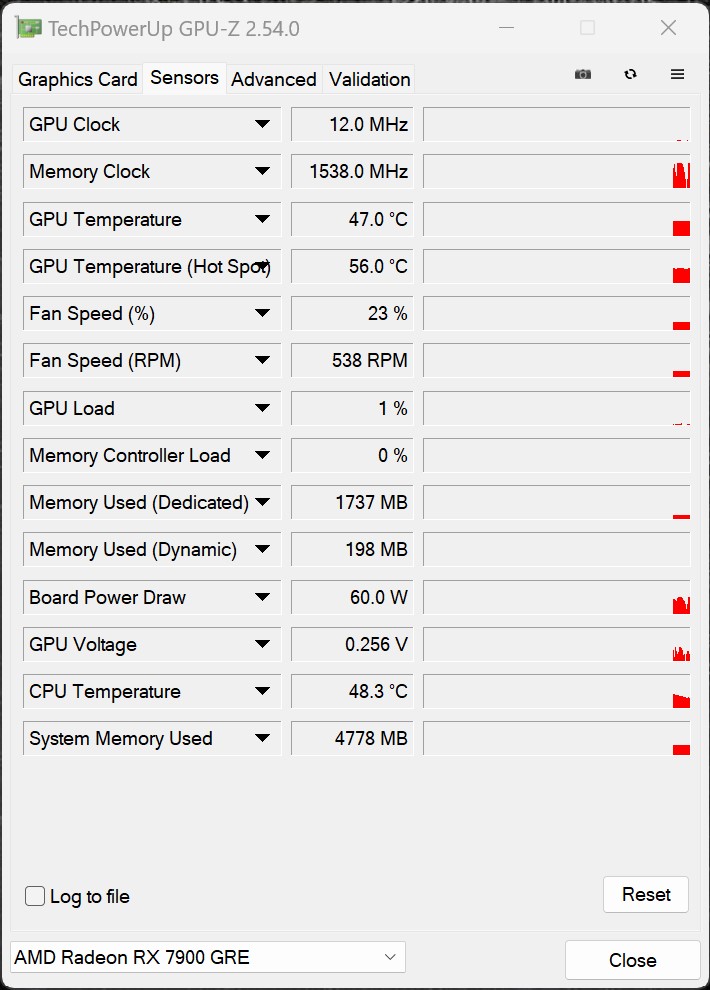Click the screenshot camera icon
This screenshot has width=710, height=990.
(x=583, y=74)
